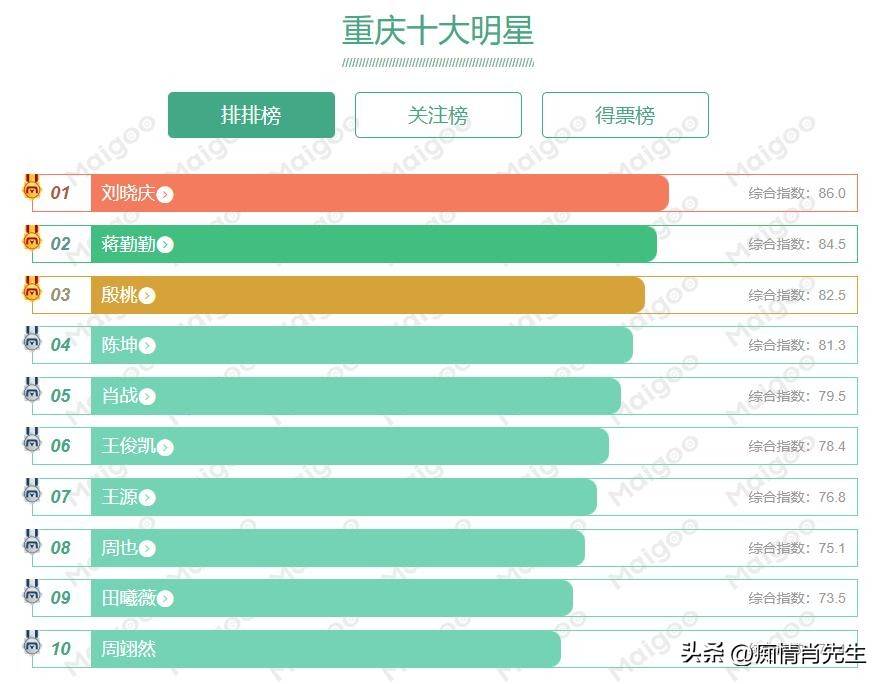886x684 pixels.
Task: Click the 周翊然 ranking row
Action: [445, 648]
